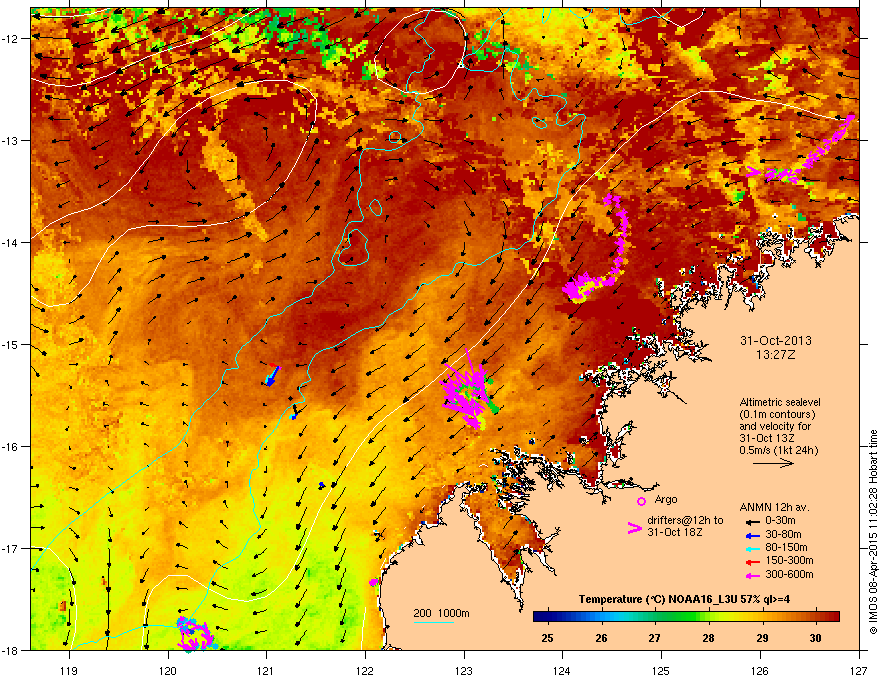
Task: Click the cyan isobath line under 200 1000m
Action: [434, 623]
